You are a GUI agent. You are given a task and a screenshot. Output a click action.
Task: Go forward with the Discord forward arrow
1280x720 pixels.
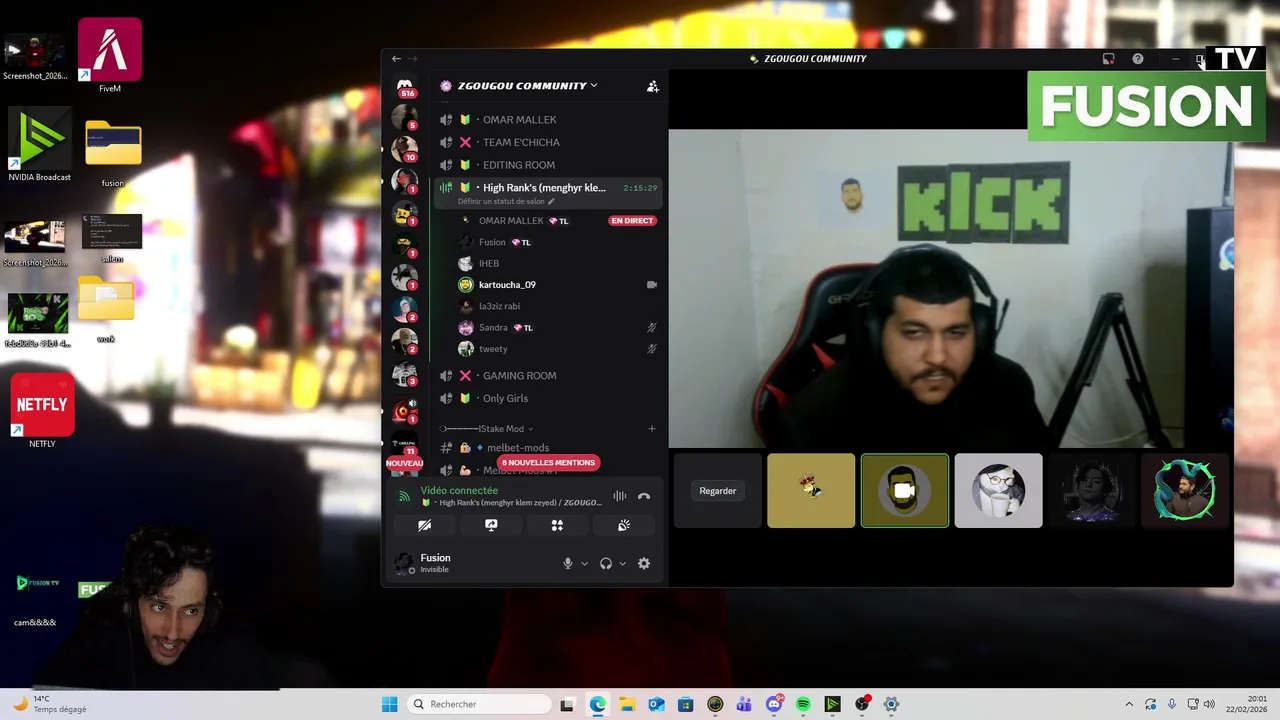pos(412,59)
